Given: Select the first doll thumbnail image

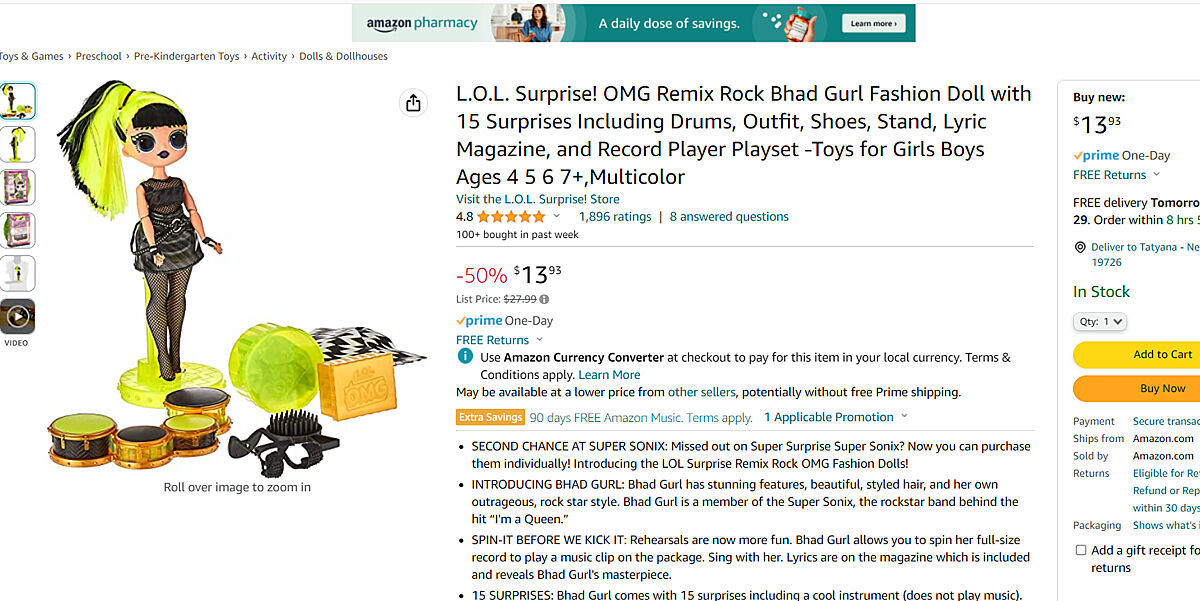Looking at the screenshot, I should [x=18, y=101].
